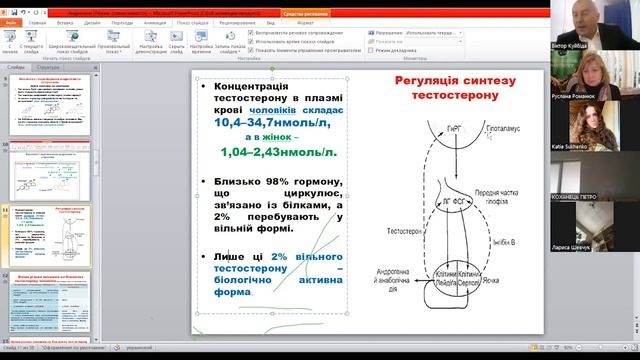640x360 pixels.
Task: Click the language indicator украинский
Action: point(139,348)
